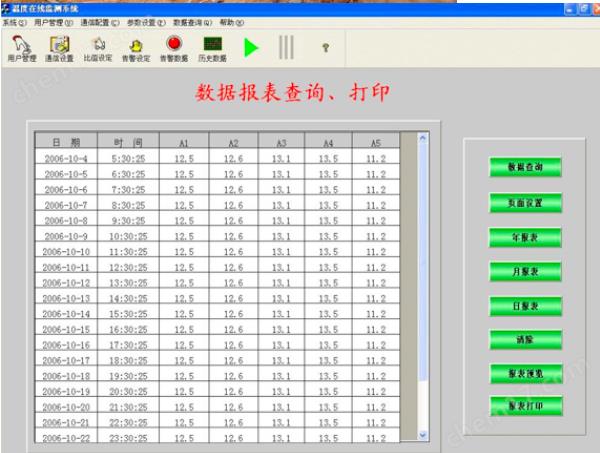The image size is (600, 453).
Task: Click the 比值设定 toolbar icon
Action: pos(98,46)
